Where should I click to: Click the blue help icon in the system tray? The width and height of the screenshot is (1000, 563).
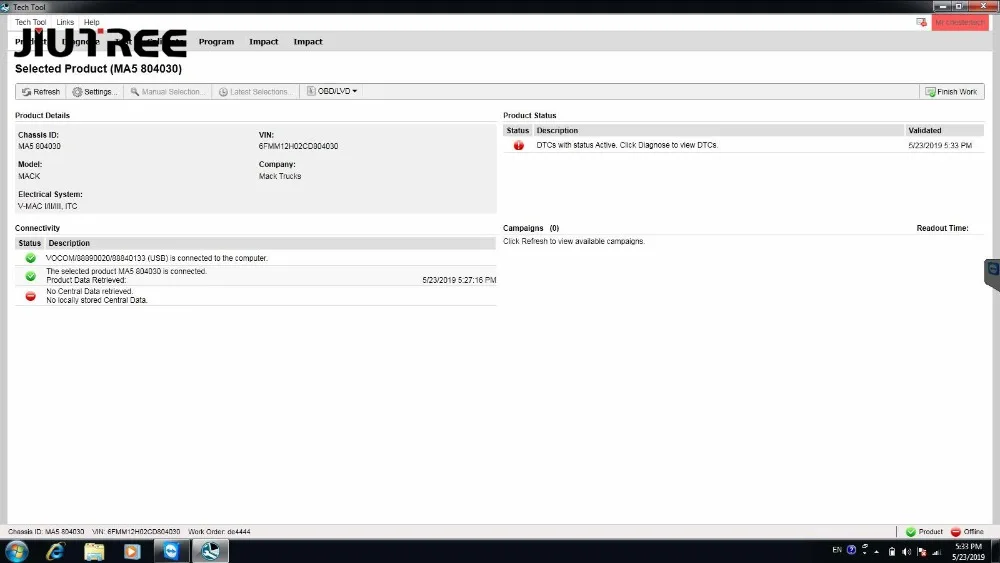pyautogui.click(x=851, y=550)
